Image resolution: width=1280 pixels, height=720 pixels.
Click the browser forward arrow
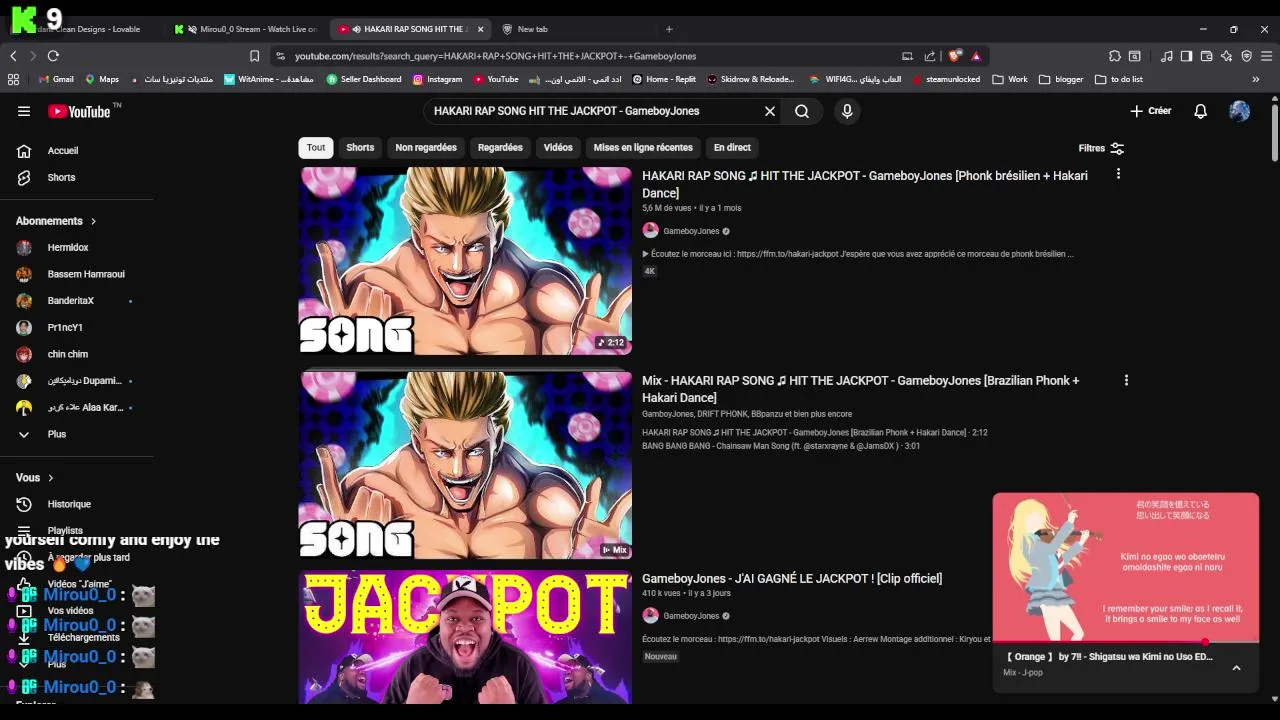33,56
